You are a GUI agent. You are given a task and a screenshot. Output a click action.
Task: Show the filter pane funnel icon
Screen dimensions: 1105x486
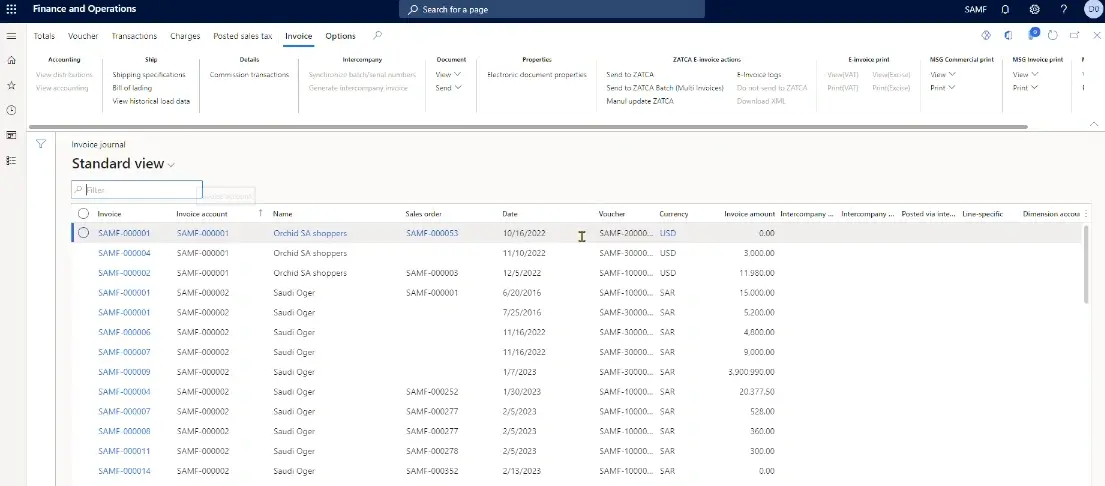41,144
